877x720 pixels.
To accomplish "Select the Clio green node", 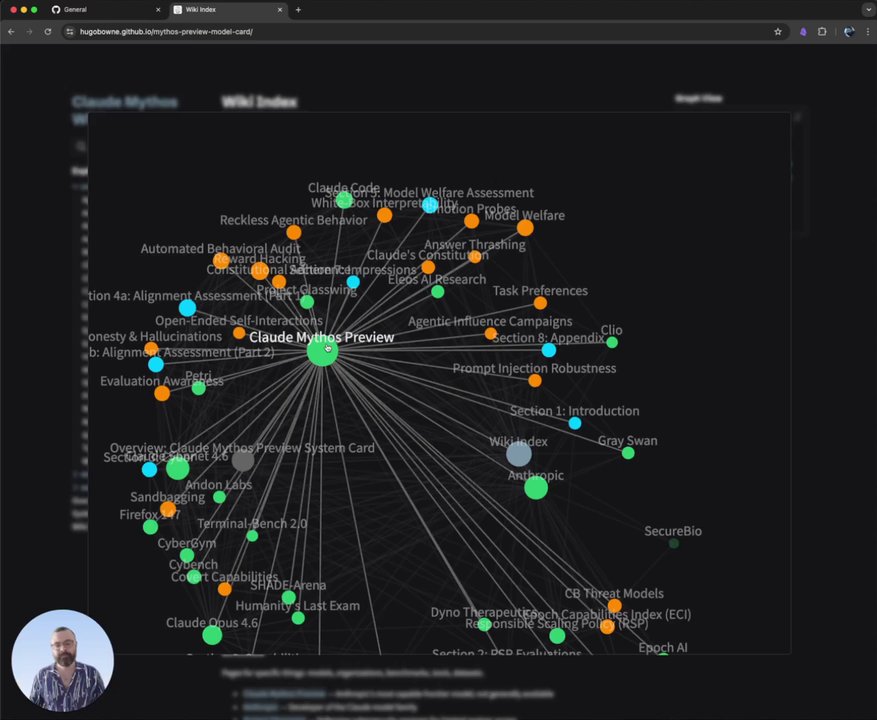I will coord(612,342).
